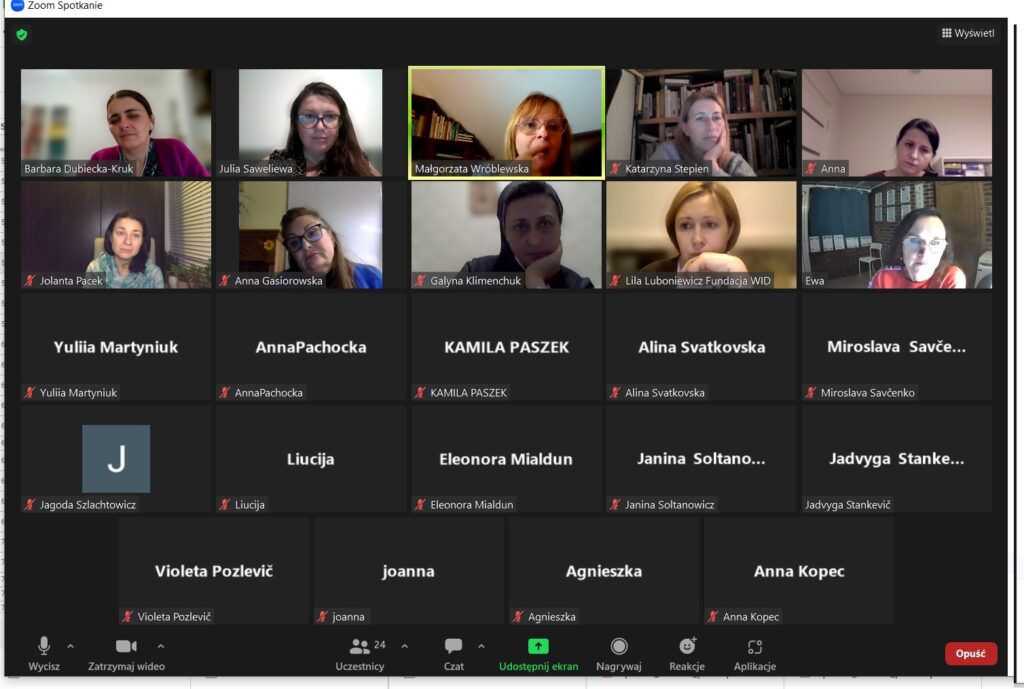Start recording with Nagrywaj
Screen dimensions: 1024x689
point(618,654)
